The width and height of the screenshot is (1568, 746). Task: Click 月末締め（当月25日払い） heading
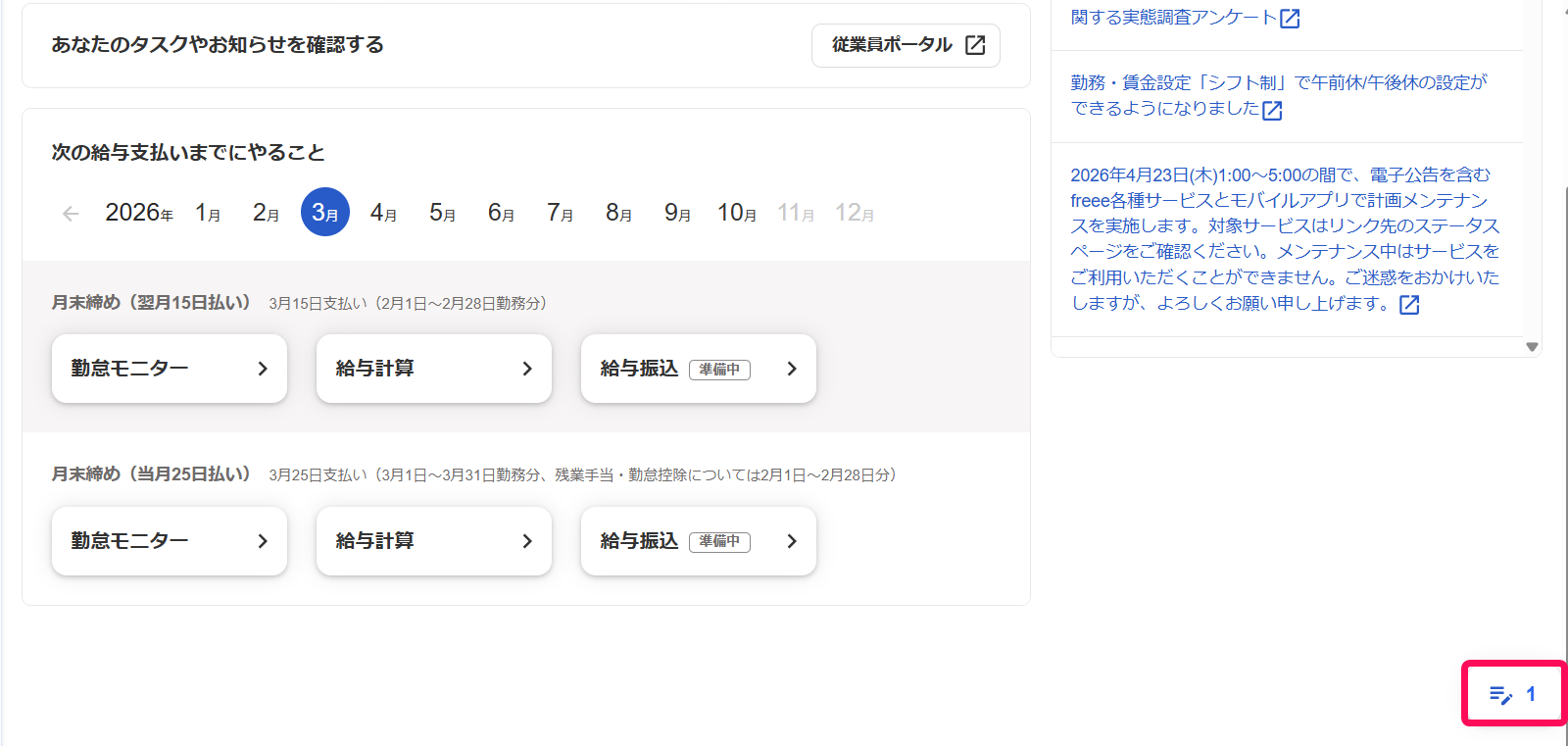click(151, 474)
